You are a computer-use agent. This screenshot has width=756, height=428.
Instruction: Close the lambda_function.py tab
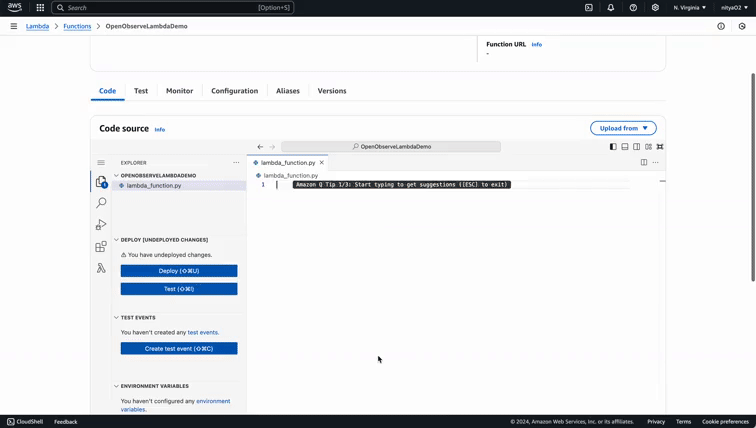pyautogui.click(x=322, y=162)
